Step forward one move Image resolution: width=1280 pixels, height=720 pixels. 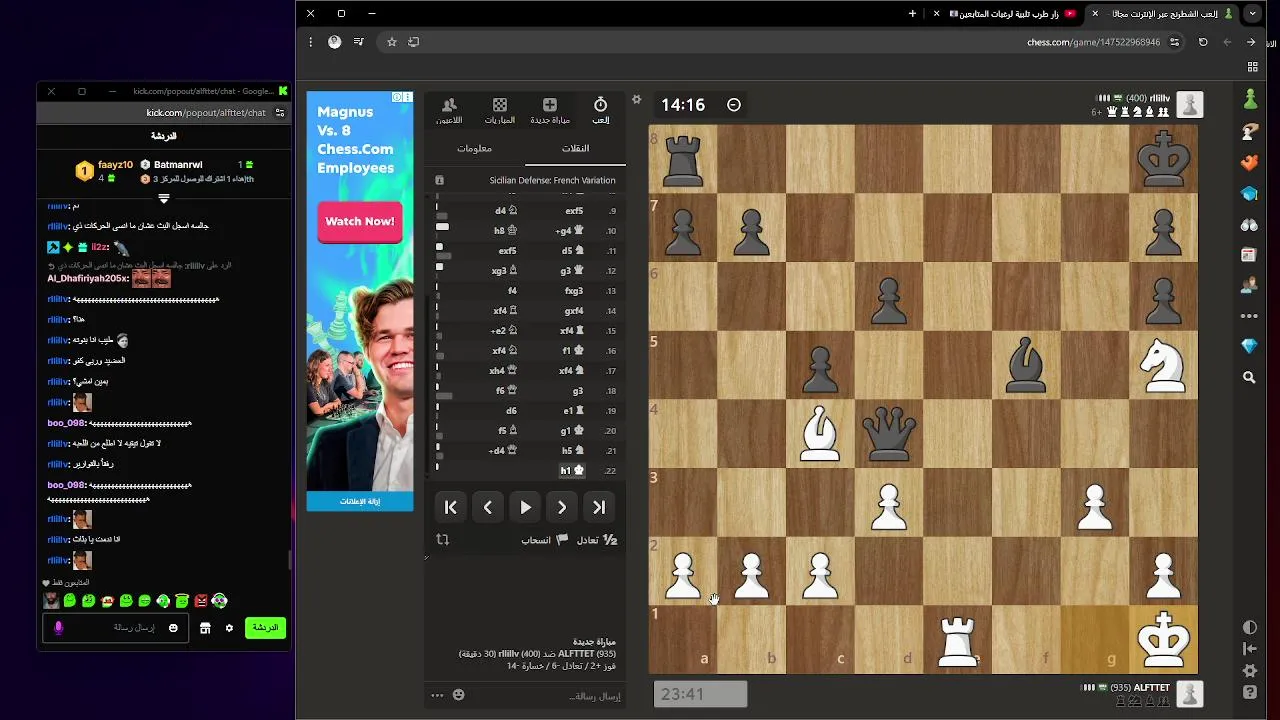pos(562,507)
